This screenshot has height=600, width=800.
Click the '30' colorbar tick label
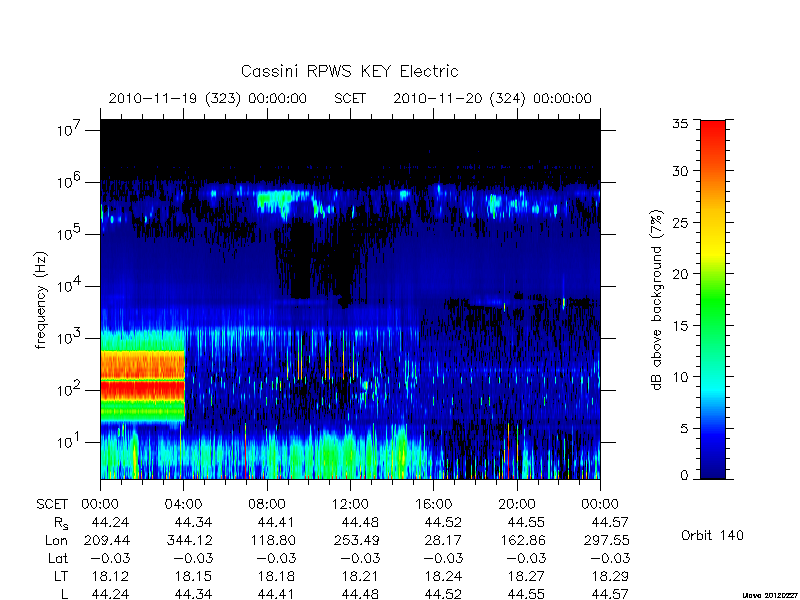tap(680, 171)
